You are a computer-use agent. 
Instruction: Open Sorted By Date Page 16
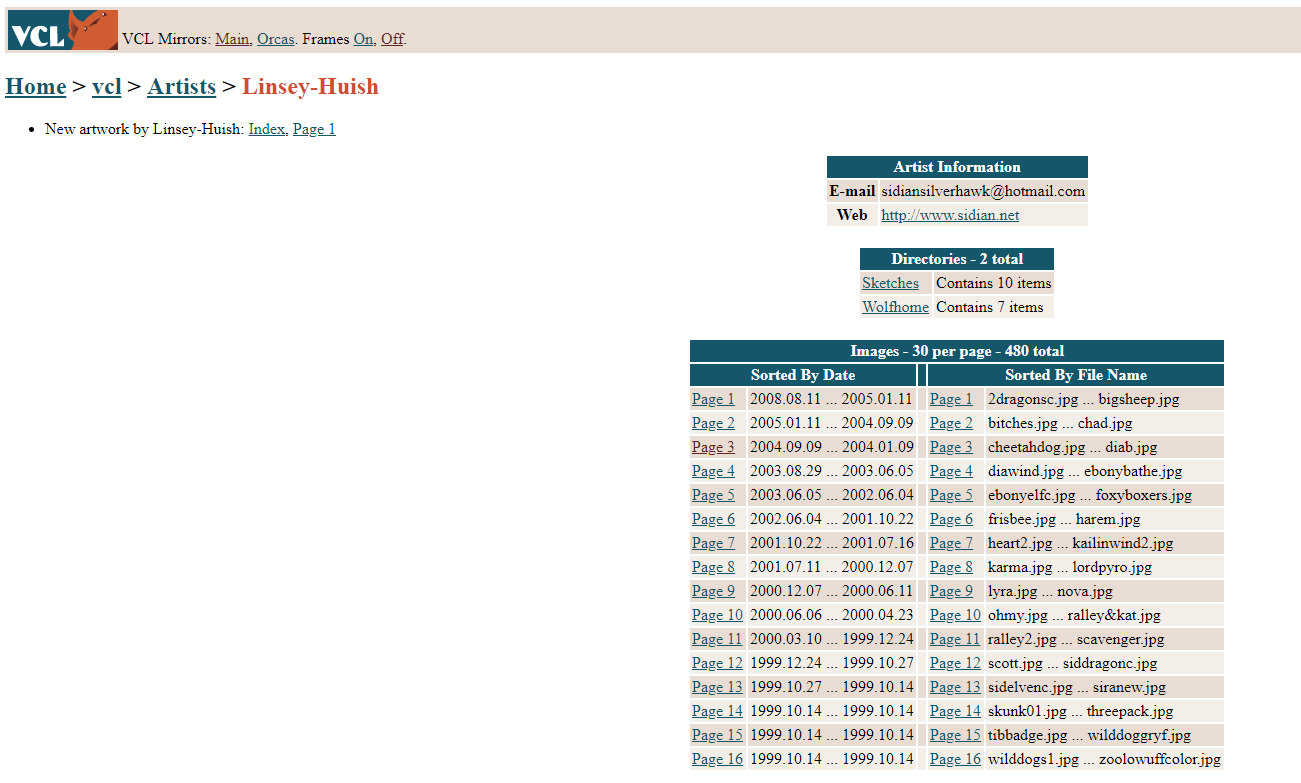click(x=717, y=759)
